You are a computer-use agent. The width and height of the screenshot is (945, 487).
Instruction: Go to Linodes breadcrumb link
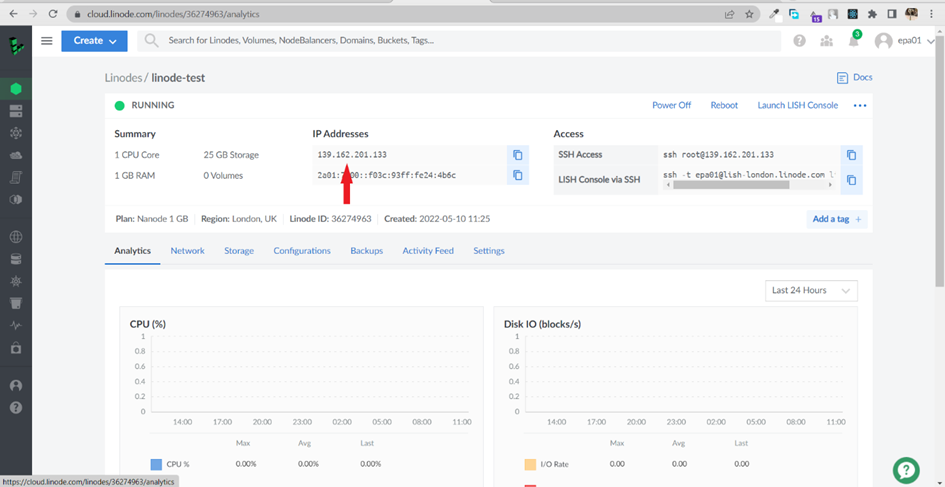pyautogui.click(x=122, y=78)
